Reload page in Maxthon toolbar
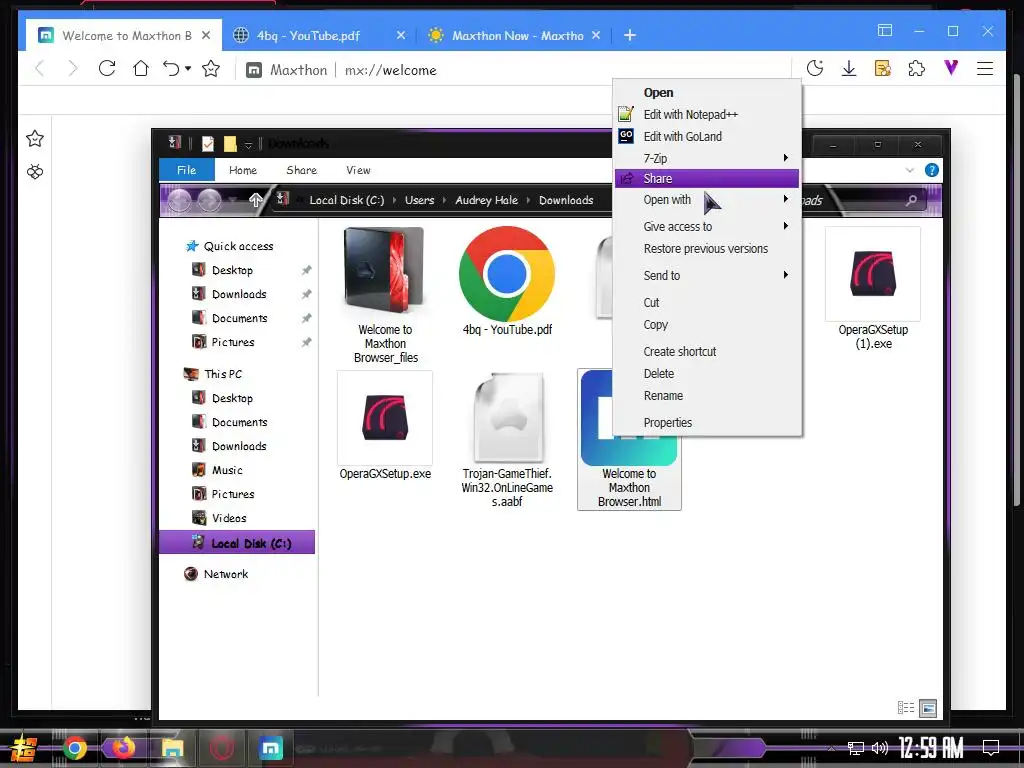 [x=106, y=69]
